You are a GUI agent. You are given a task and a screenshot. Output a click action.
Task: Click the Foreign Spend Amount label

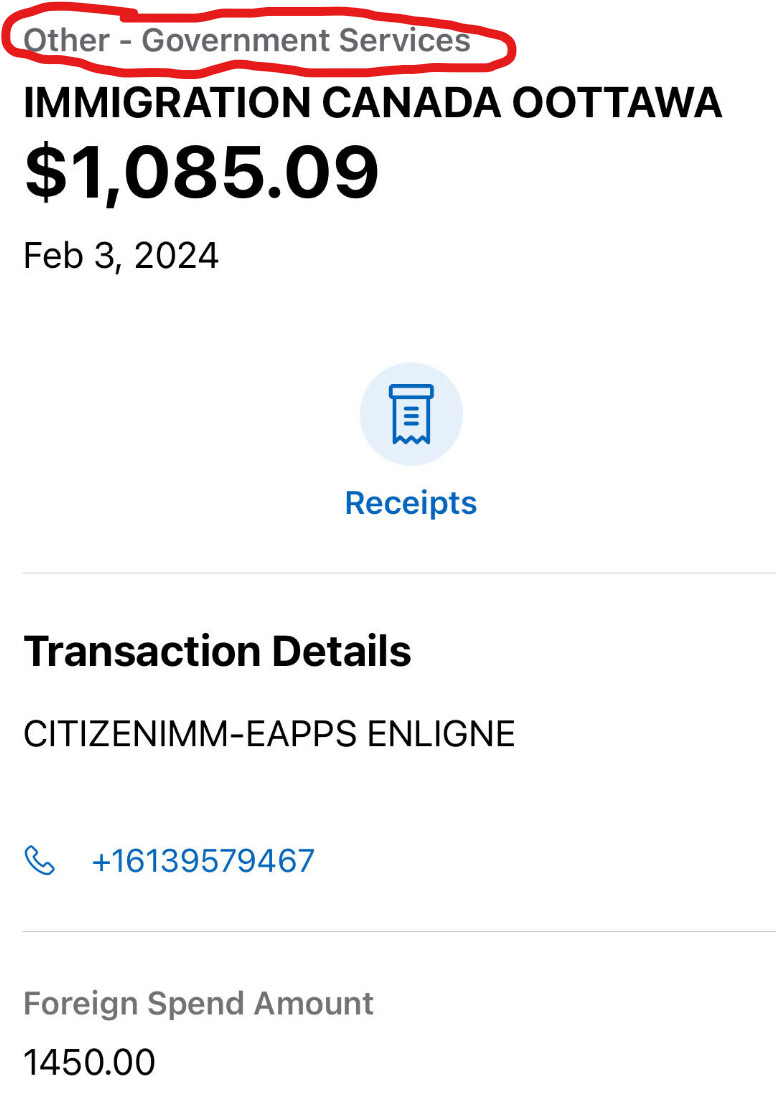pos(198,1003)
